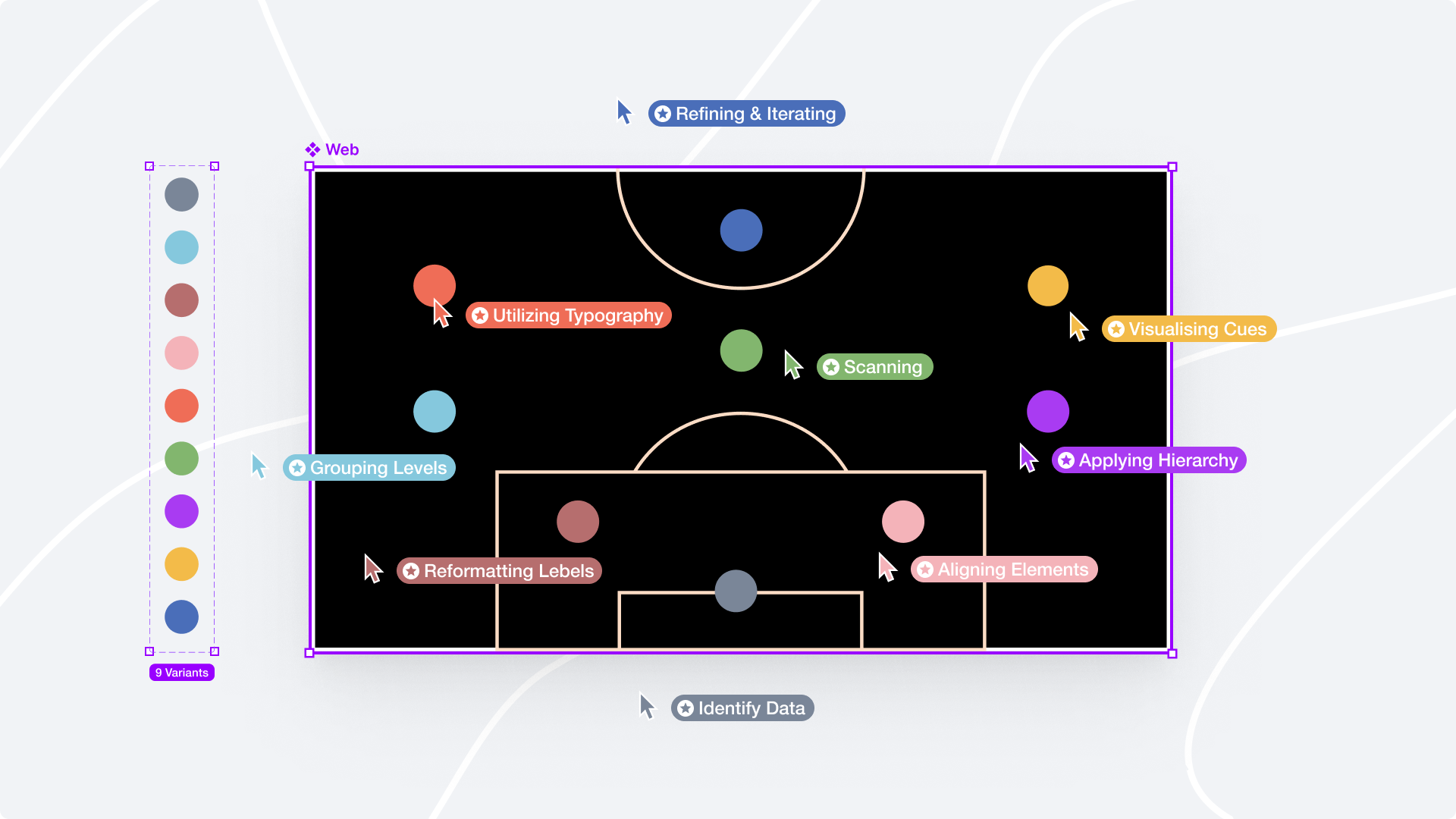Click the pink color swatch in sidebar

pos(182,353)
